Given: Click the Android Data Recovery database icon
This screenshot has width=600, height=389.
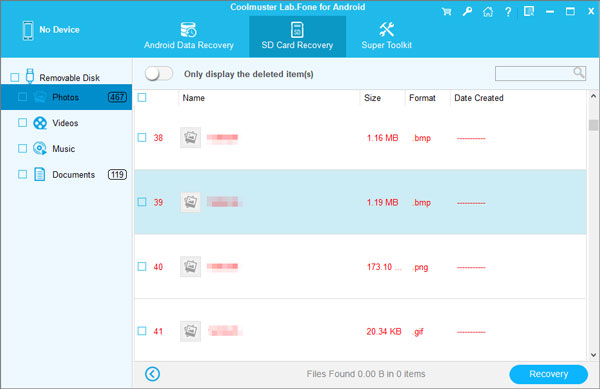Looking at the screenshot, I should 188,29.
